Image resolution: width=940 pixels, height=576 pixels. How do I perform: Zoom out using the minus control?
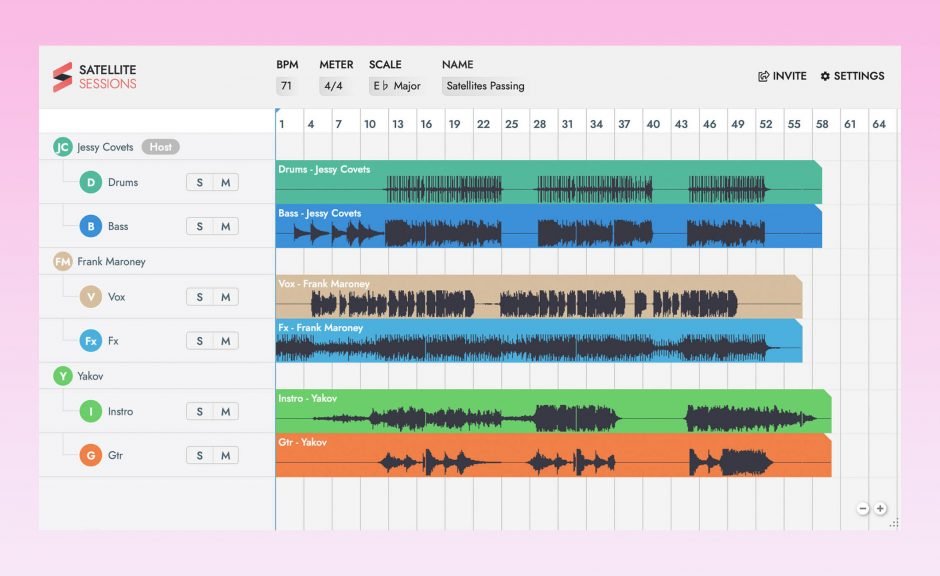[x=862, y=508]
